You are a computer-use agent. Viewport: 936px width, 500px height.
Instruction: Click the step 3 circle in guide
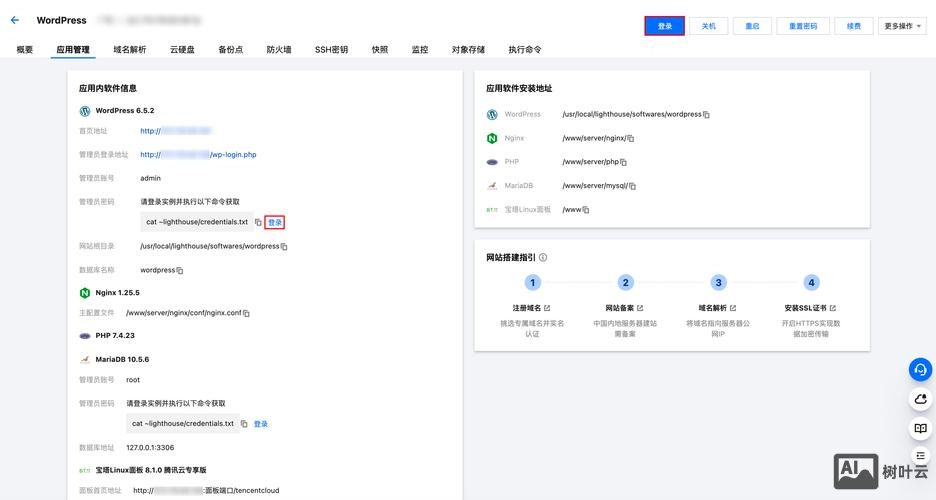(718, 283)
